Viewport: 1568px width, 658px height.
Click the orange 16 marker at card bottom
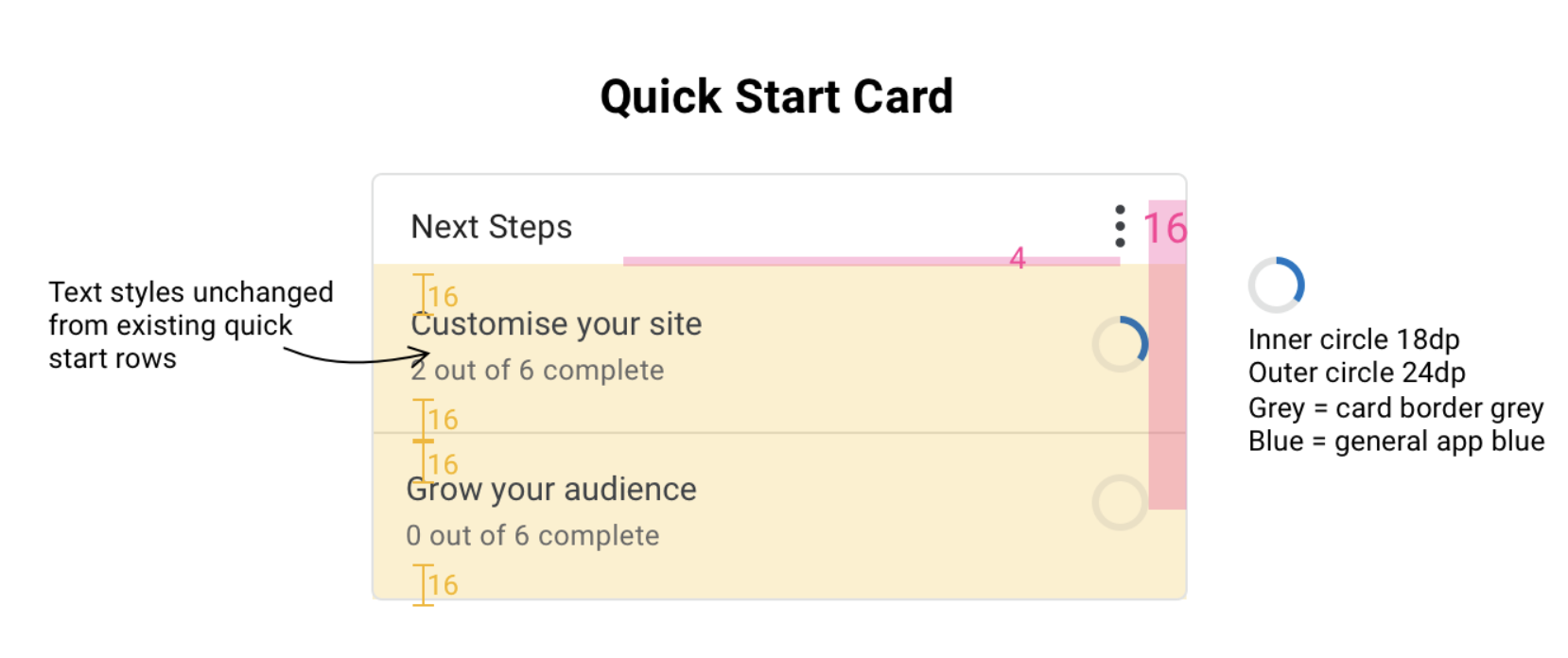click(436, 584)
